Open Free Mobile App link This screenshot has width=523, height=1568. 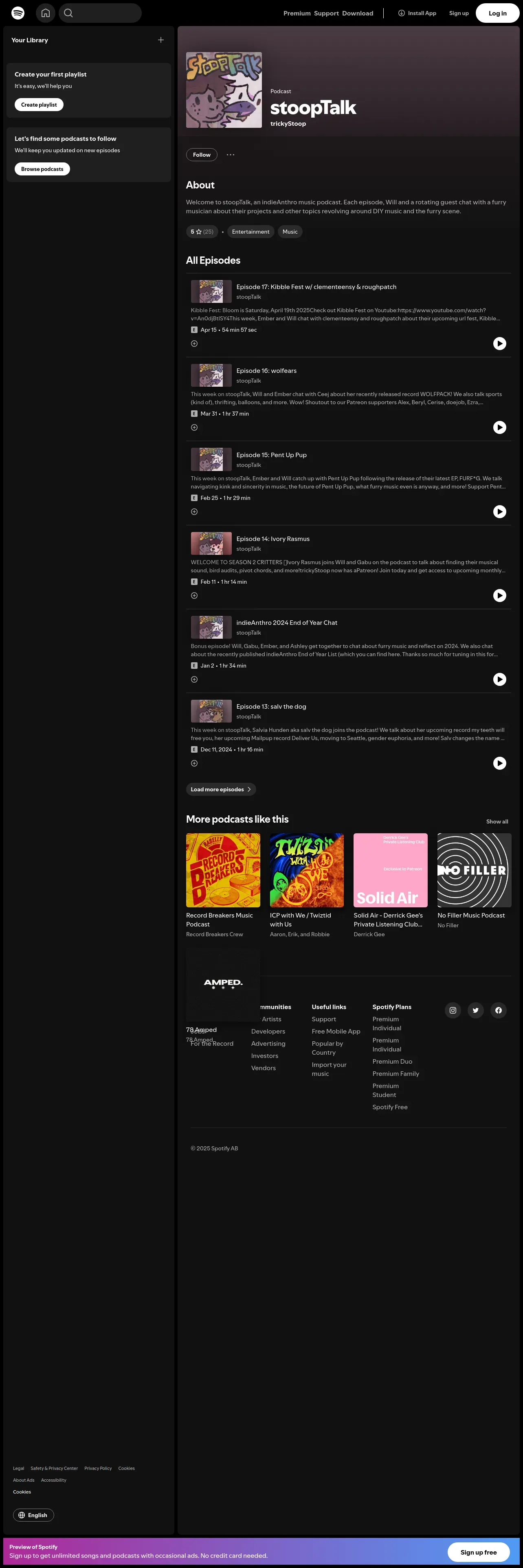tap(336, 1032)
